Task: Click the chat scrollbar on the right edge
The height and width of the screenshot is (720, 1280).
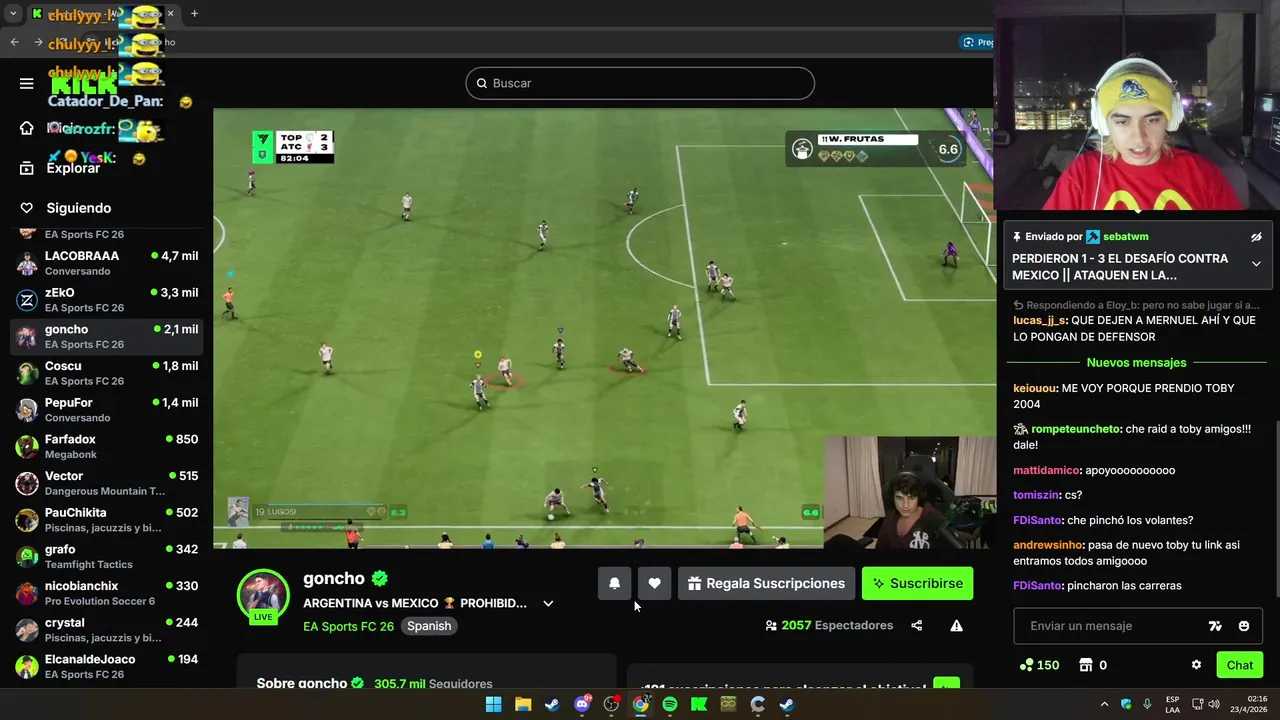Action: point(1276,510)
